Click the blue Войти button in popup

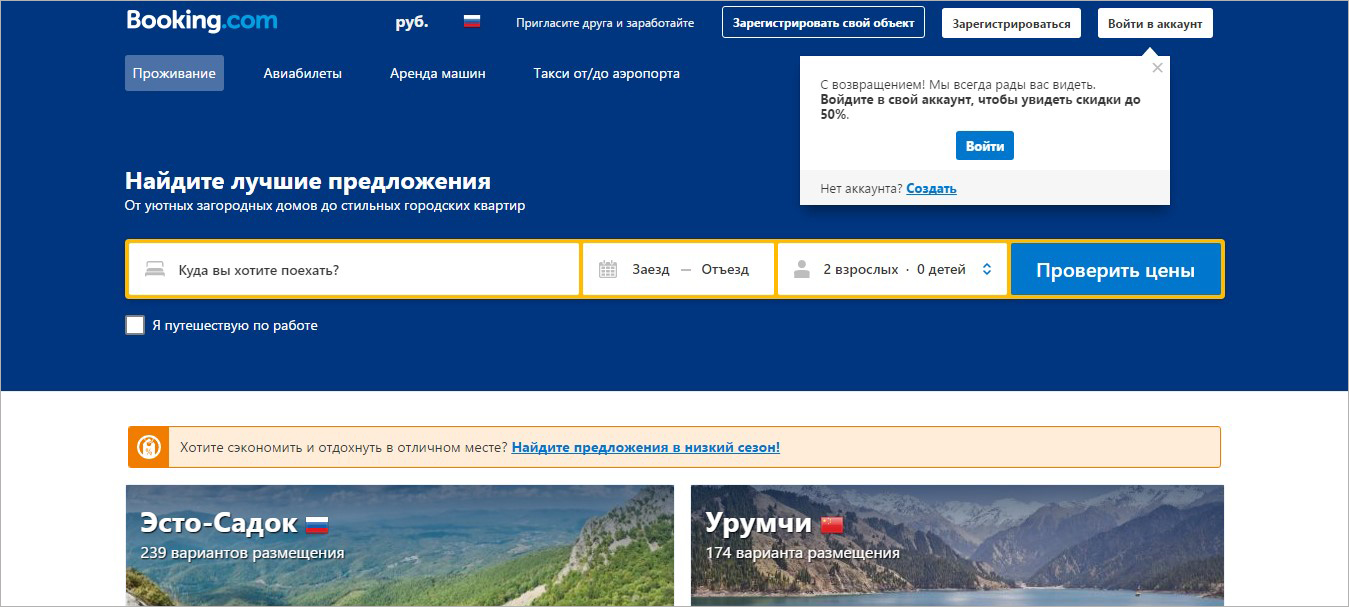(x=985, y=146)
